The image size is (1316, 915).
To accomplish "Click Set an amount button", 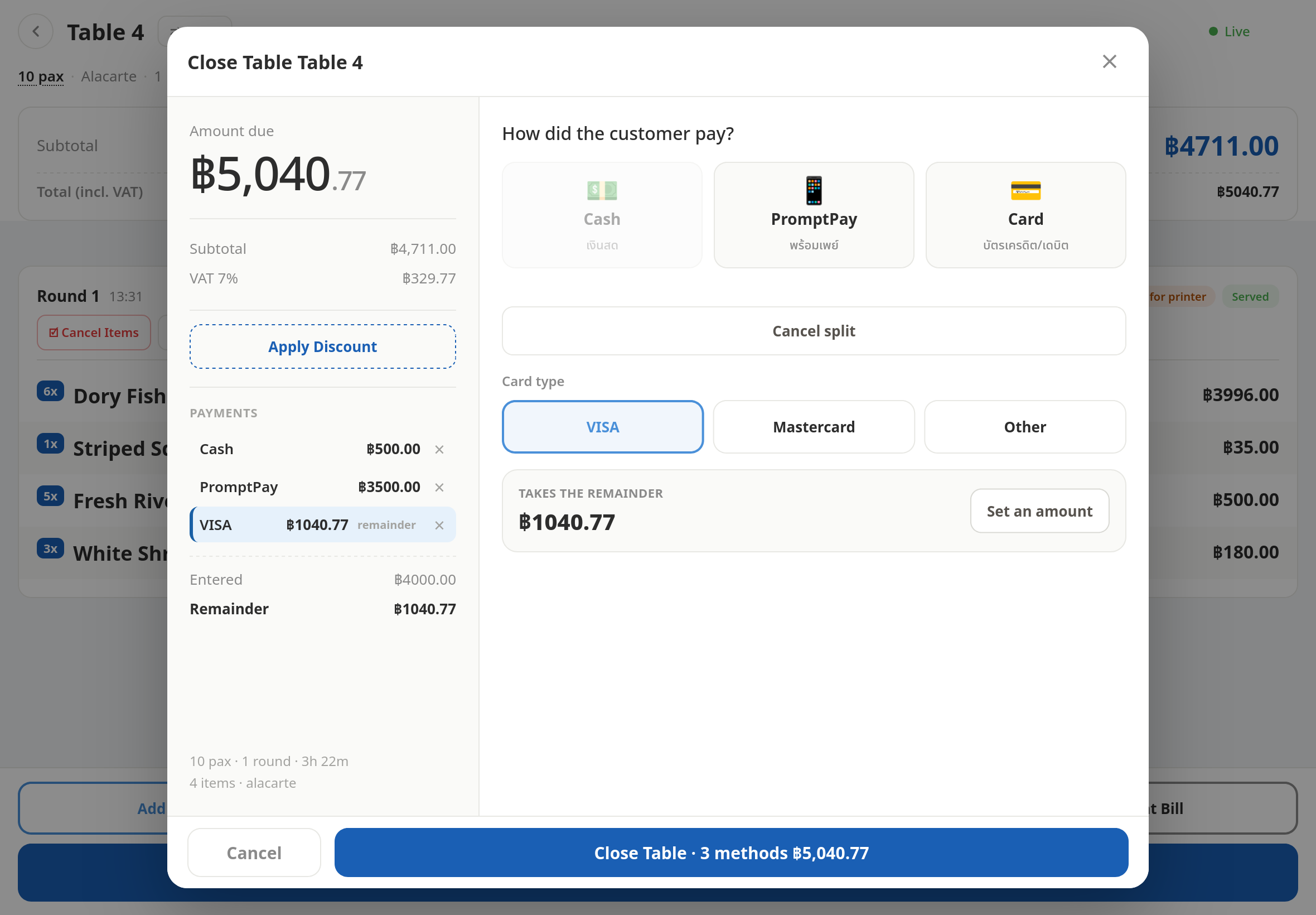I will [x=1039, y=511].
